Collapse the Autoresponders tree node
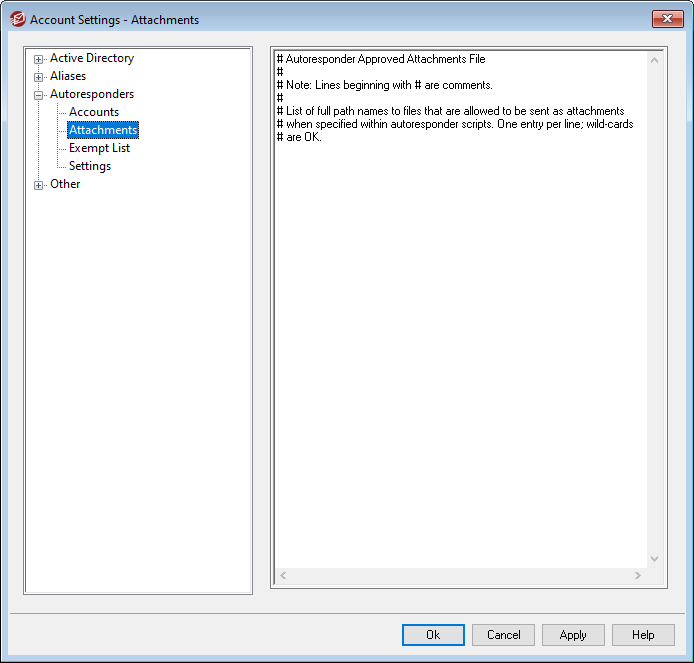The image size is (694, 663). (39, 95)
